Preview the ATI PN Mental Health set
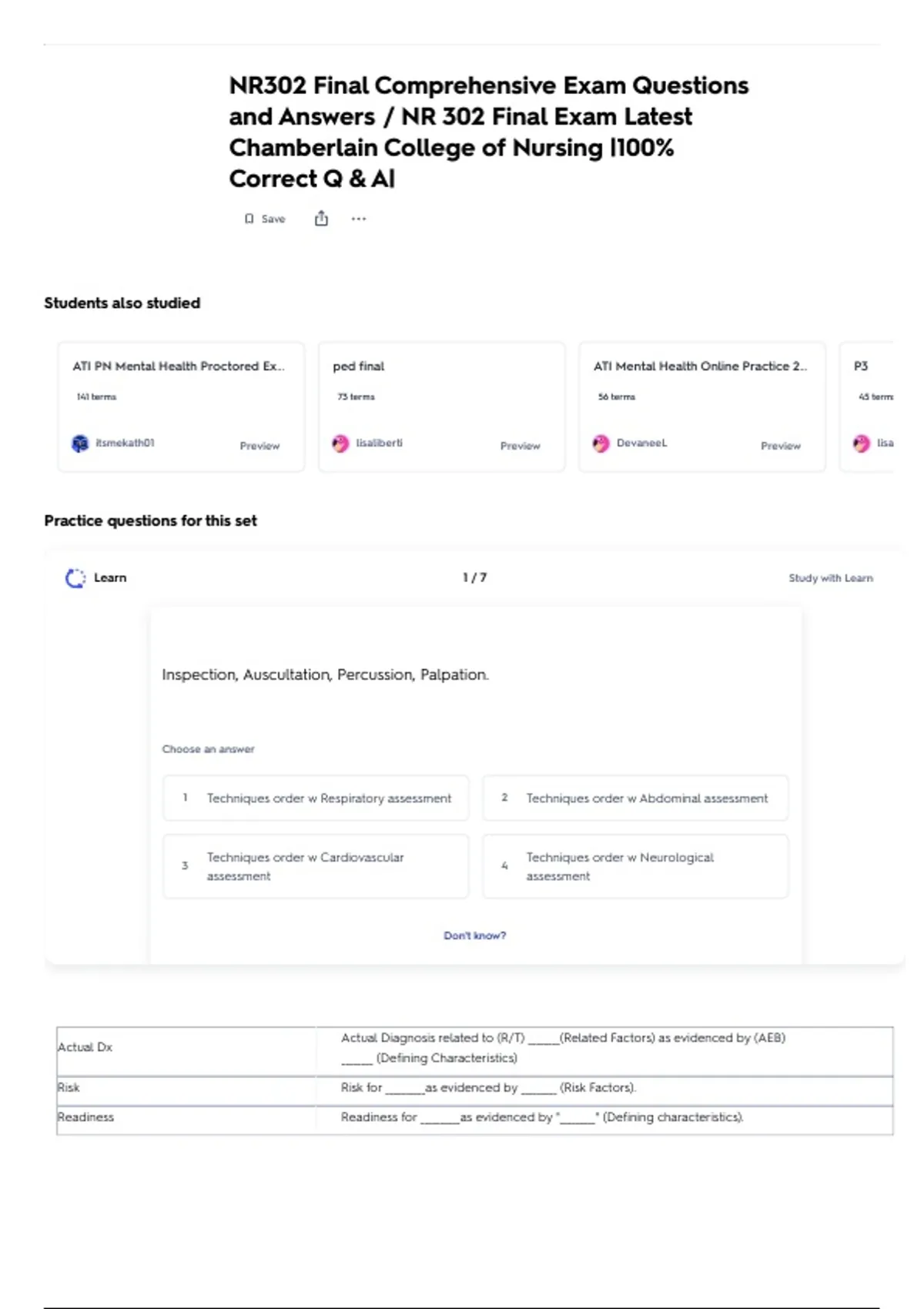This screenshot has height=1309, width=924. tap(259, 446)
